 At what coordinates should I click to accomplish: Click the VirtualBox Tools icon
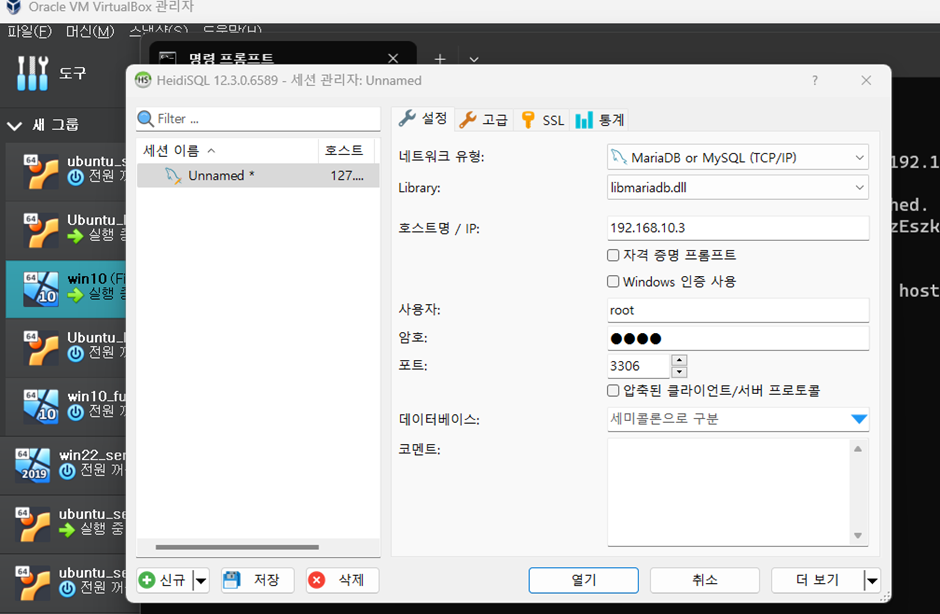(x=32, y=73)
